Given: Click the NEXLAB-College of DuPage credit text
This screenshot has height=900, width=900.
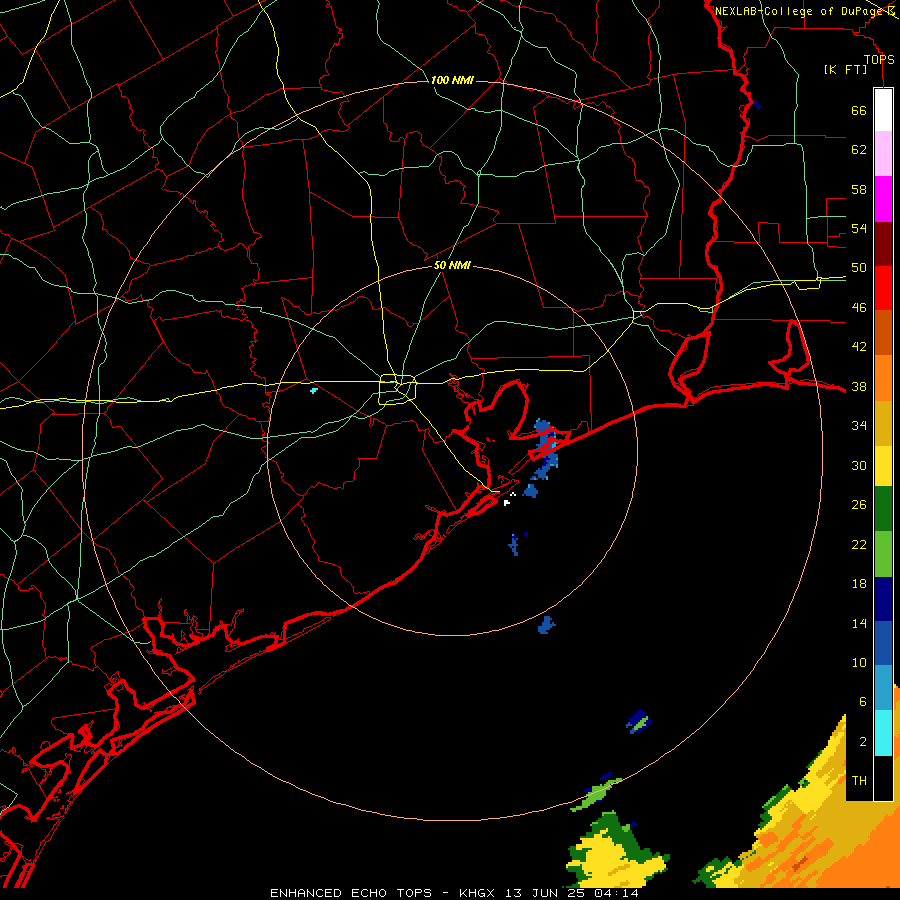Looking at the screenshot, I should pyautogui.click(x=799, y=11).
